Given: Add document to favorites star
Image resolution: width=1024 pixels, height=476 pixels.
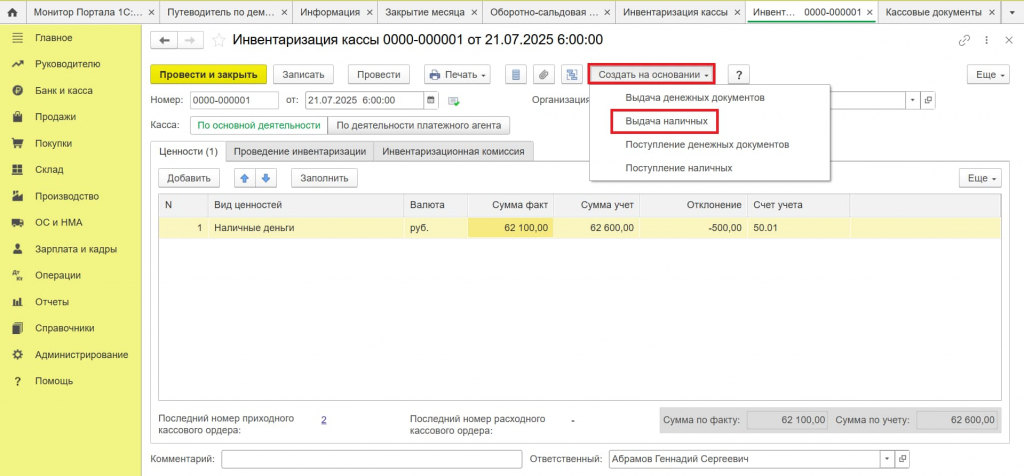Looking at the screenshot, I should click(219, 40).
